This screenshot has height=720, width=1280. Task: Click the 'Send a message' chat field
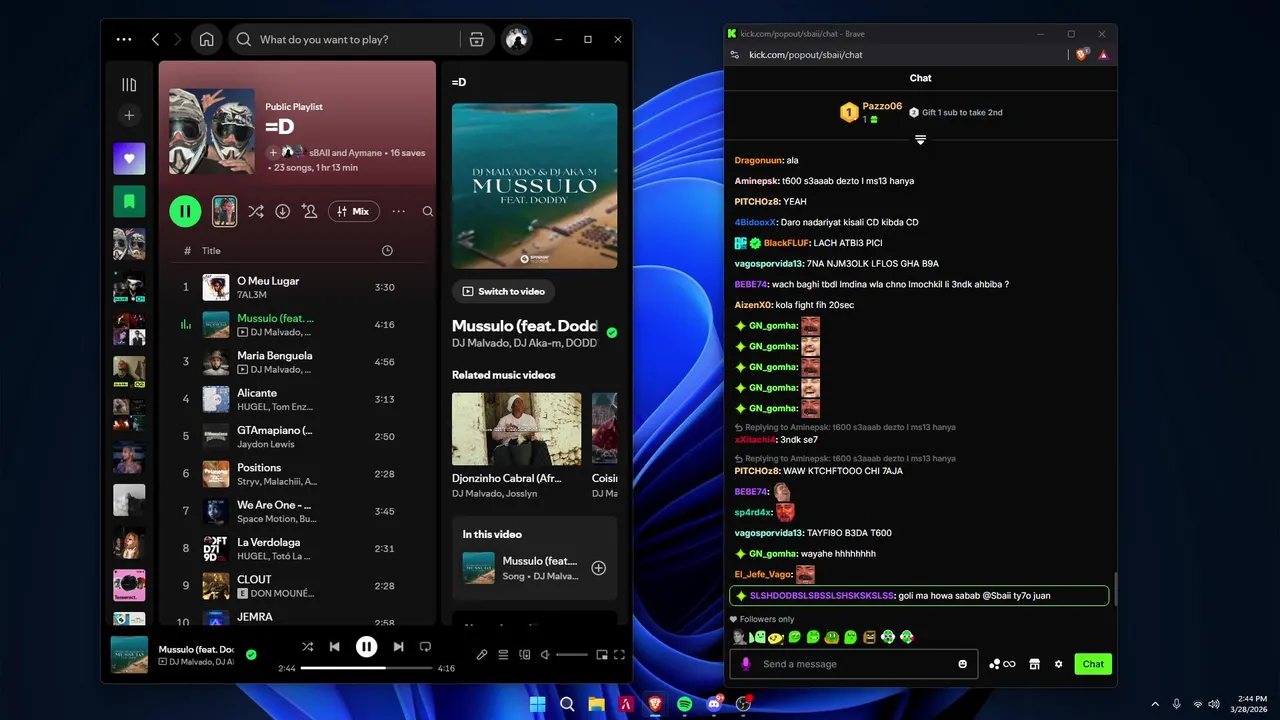854,664
